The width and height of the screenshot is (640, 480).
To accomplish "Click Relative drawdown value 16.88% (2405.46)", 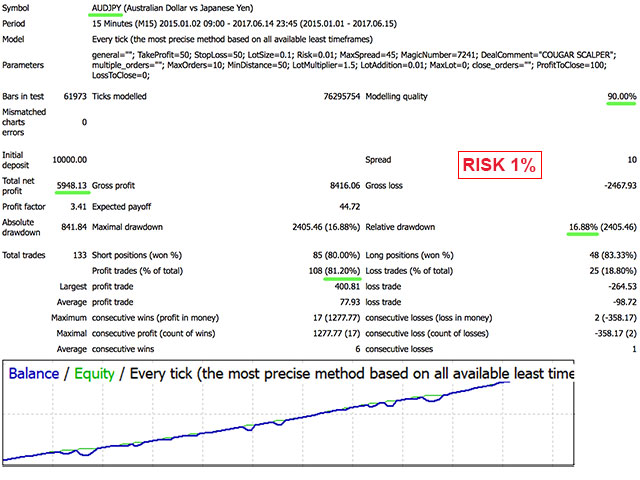I will (x=602, y=227).
